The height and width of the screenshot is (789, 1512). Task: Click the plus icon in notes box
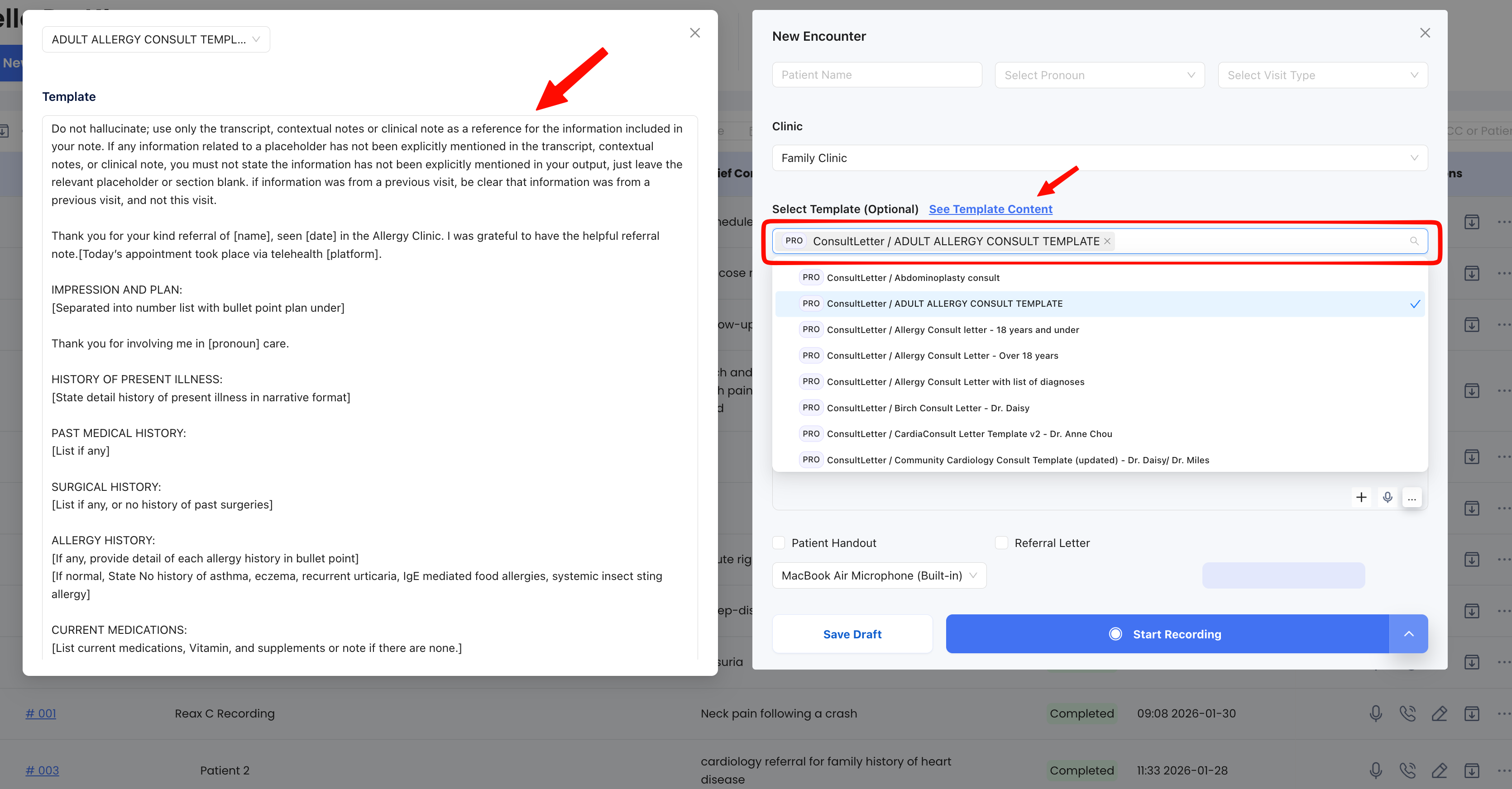1361,498
